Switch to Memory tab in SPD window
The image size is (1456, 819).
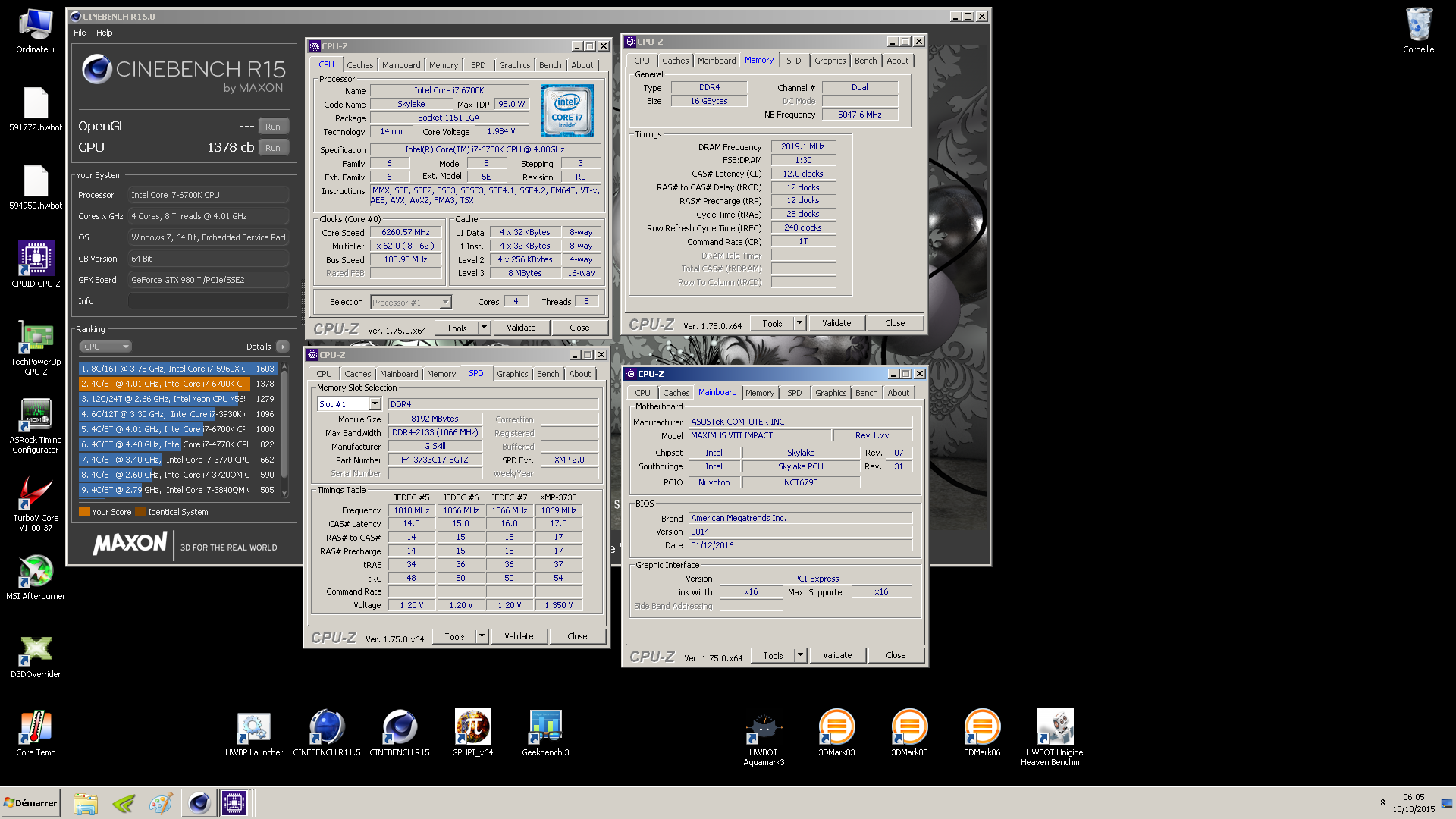pyautogui.click(x=441, y=374)
